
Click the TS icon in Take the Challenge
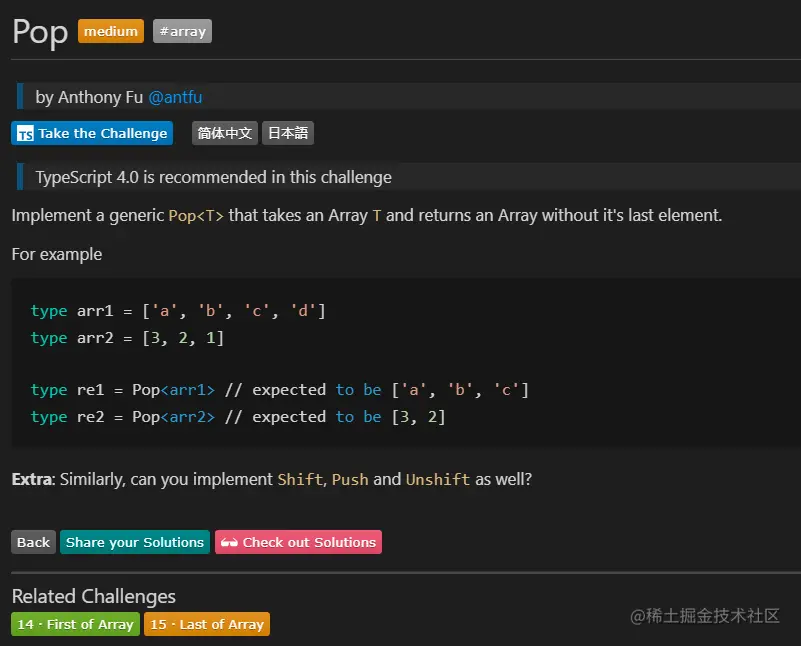[x=26, y=134]
